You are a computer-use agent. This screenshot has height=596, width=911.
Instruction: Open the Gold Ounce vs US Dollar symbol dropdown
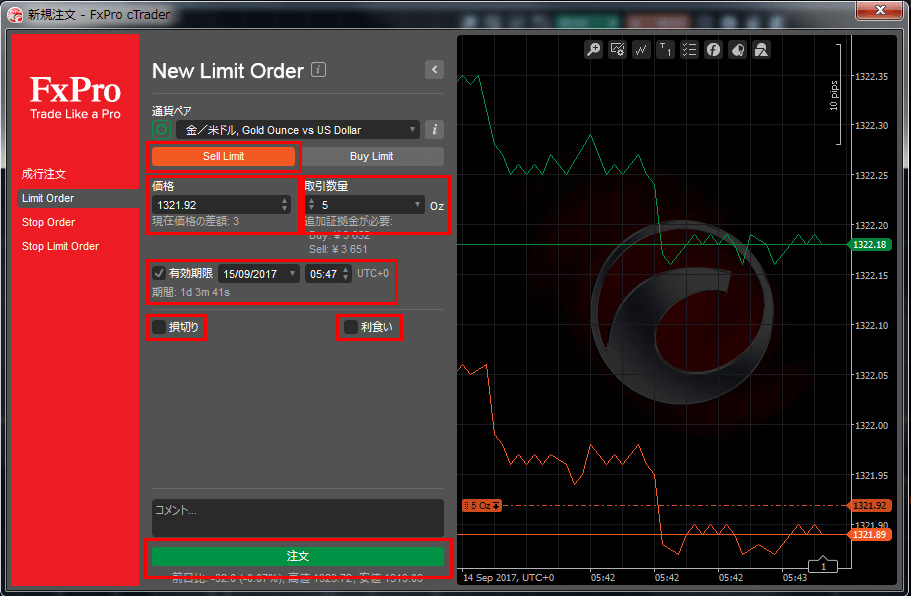[x=297, y=130]
